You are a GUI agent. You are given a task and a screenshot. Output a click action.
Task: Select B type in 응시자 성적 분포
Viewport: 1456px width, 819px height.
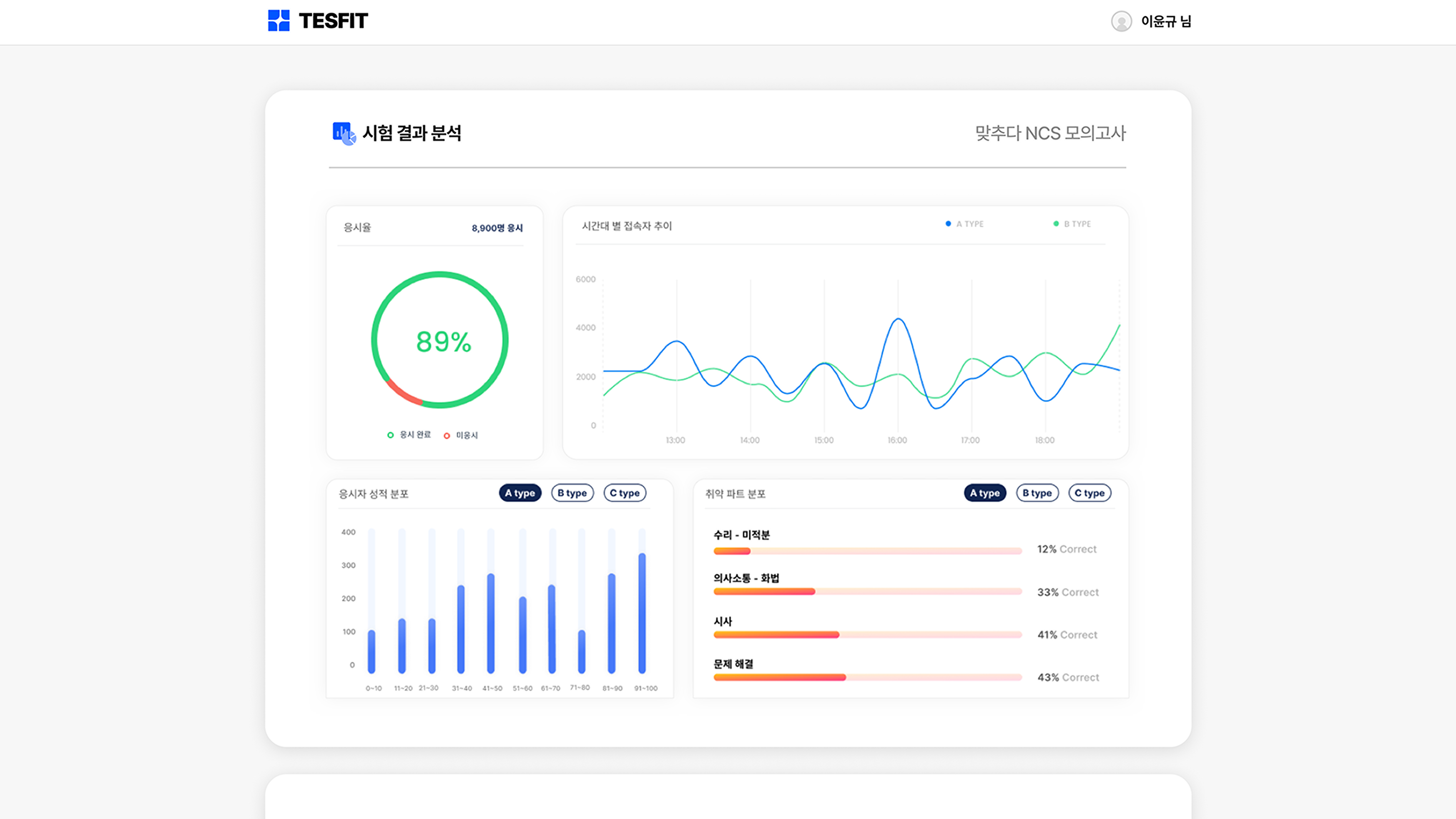(572, 493)
